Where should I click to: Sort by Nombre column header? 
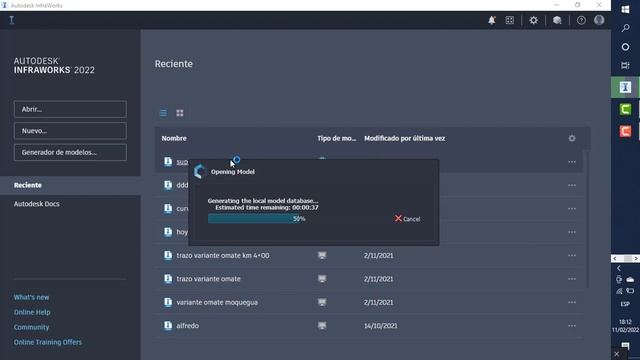174,138
